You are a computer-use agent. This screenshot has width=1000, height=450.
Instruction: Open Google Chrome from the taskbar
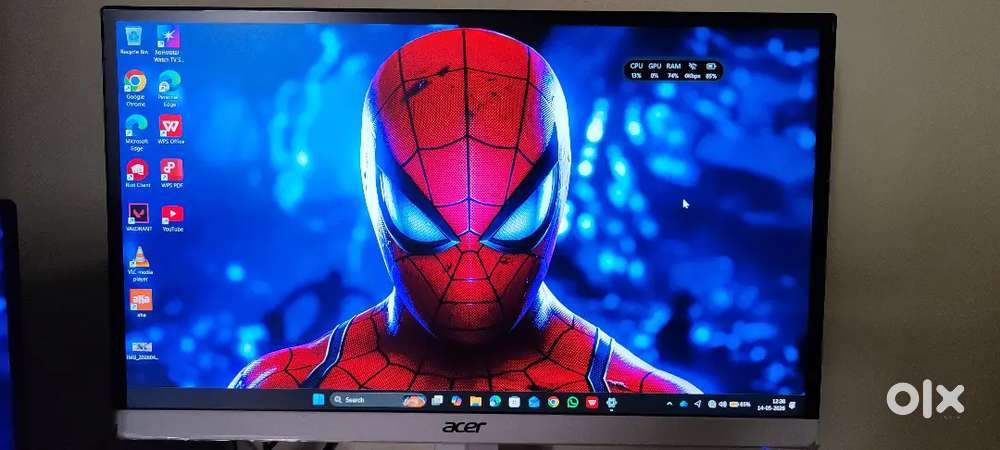(x=553, y=402)
